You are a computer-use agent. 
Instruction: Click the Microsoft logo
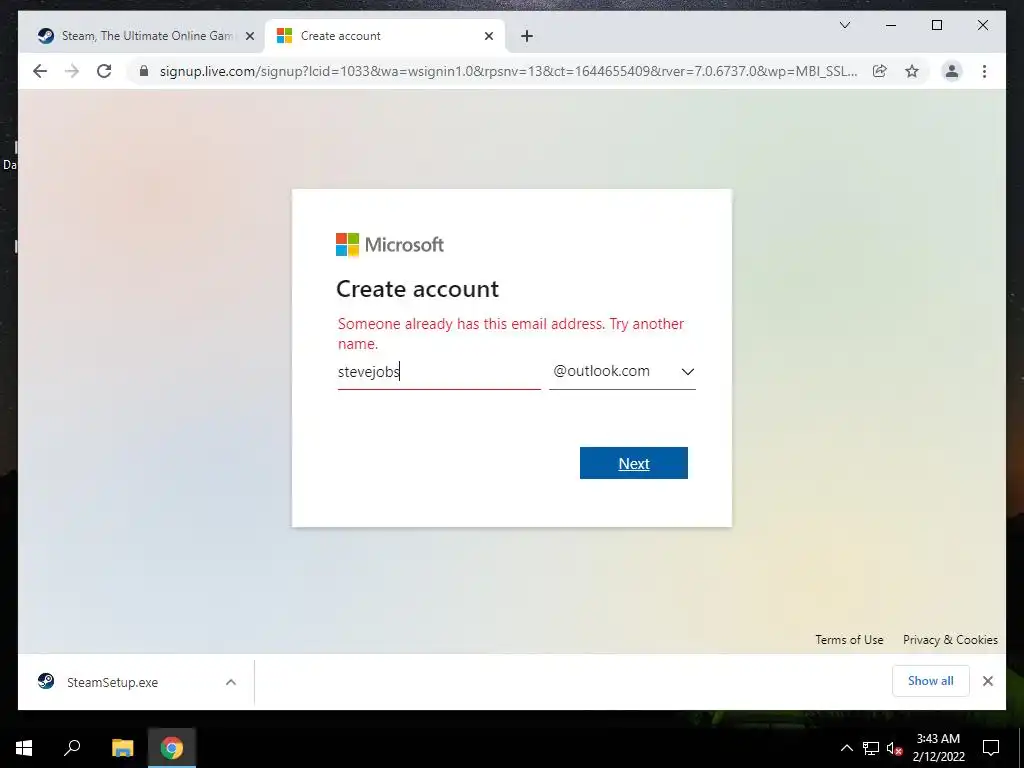tap(390, 245)
